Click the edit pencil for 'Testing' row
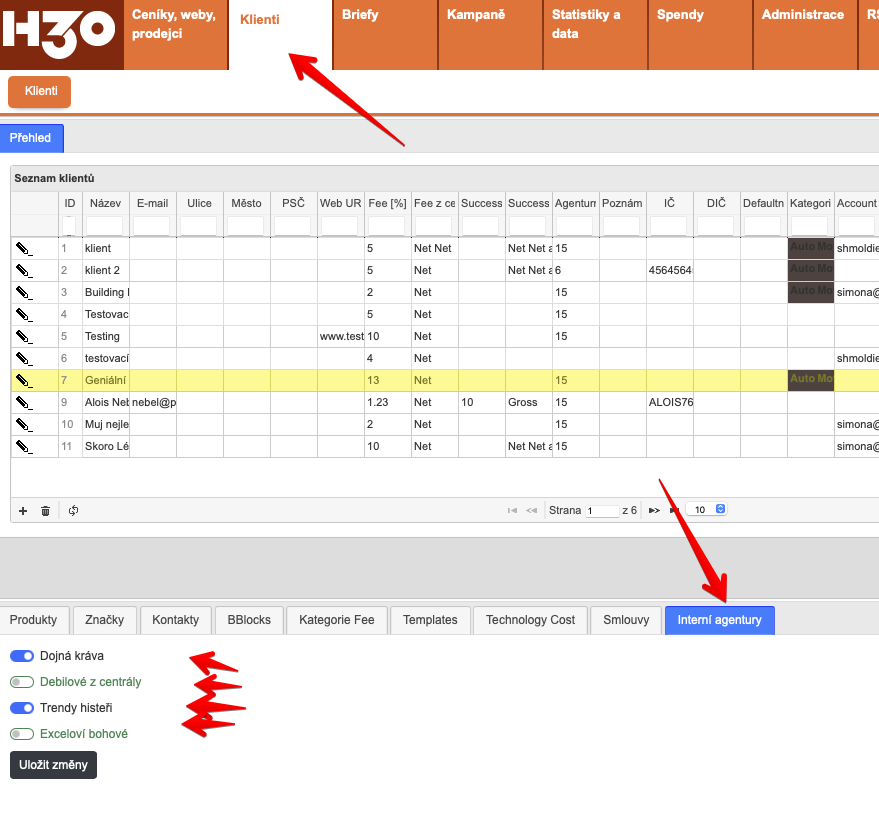 24,336
